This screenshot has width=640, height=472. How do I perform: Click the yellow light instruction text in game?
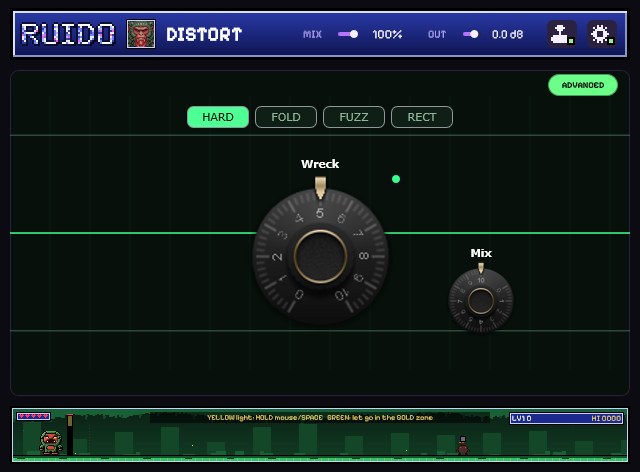(320, 418)
